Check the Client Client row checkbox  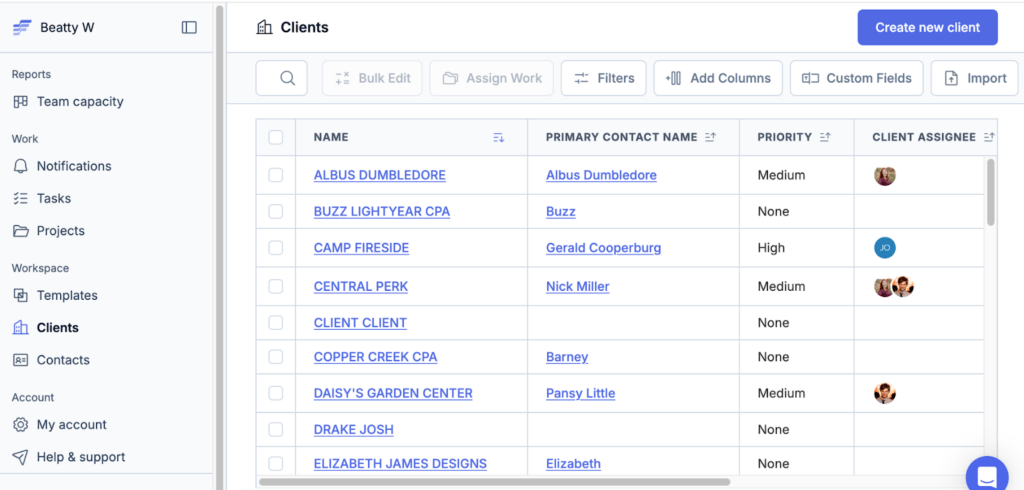pos(276,323)
